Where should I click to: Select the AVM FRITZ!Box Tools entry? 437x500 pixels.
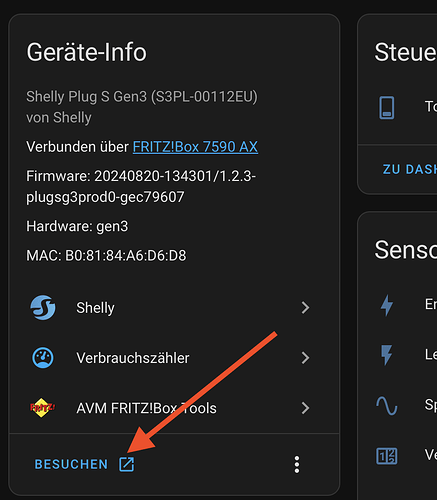coord(170,408)
